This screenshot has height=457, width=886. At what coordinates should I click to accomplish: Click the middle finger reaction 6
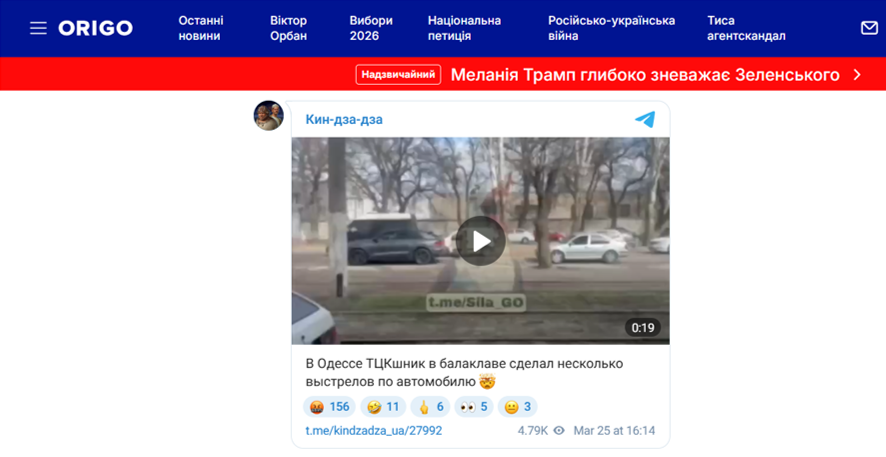click(x=431, y=407)
